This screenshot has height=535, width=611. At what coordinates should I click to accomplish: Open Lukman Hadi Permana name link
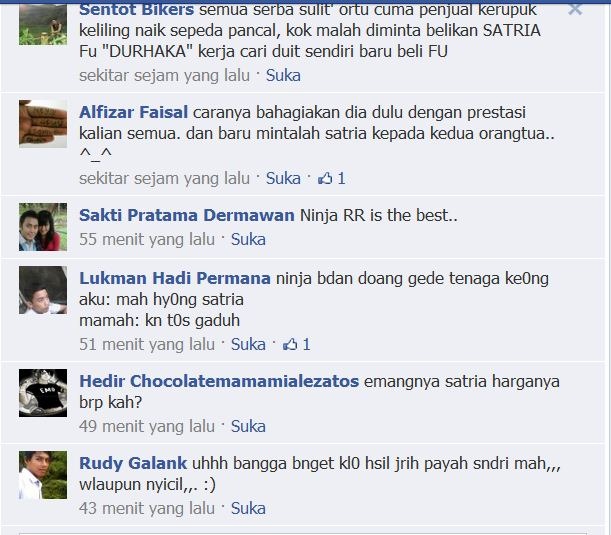[x=175, y=278]
